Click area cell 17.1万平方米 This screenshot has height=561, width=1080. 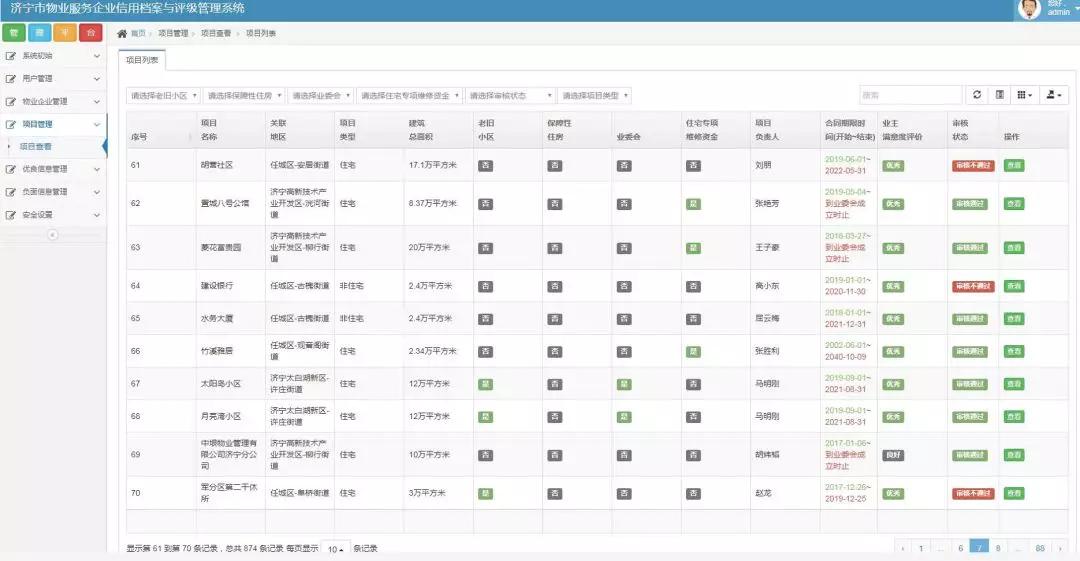point(433,165)
